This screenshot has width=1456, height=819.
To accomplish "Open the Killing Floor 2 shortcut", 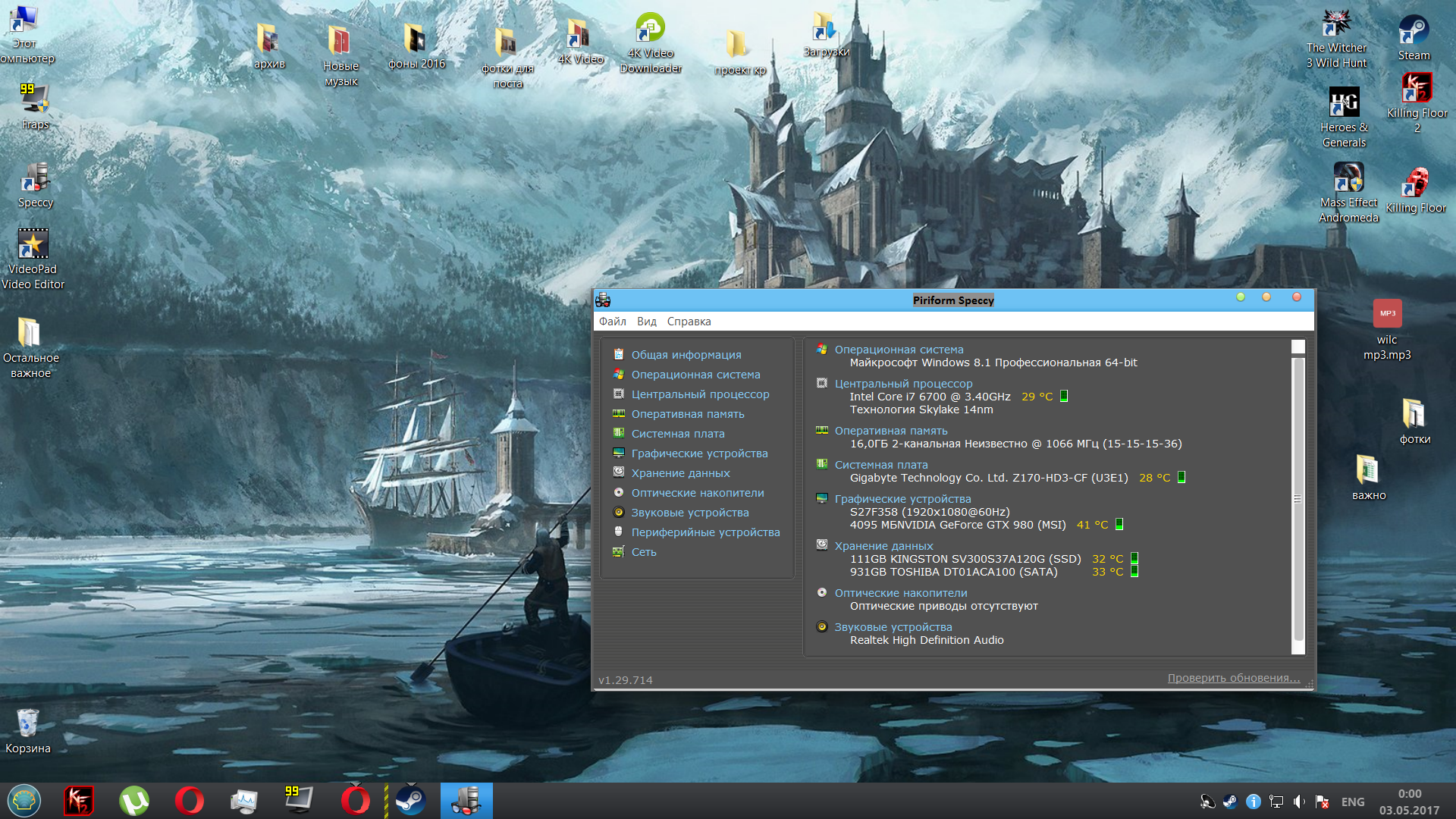I will [1417, 103].
